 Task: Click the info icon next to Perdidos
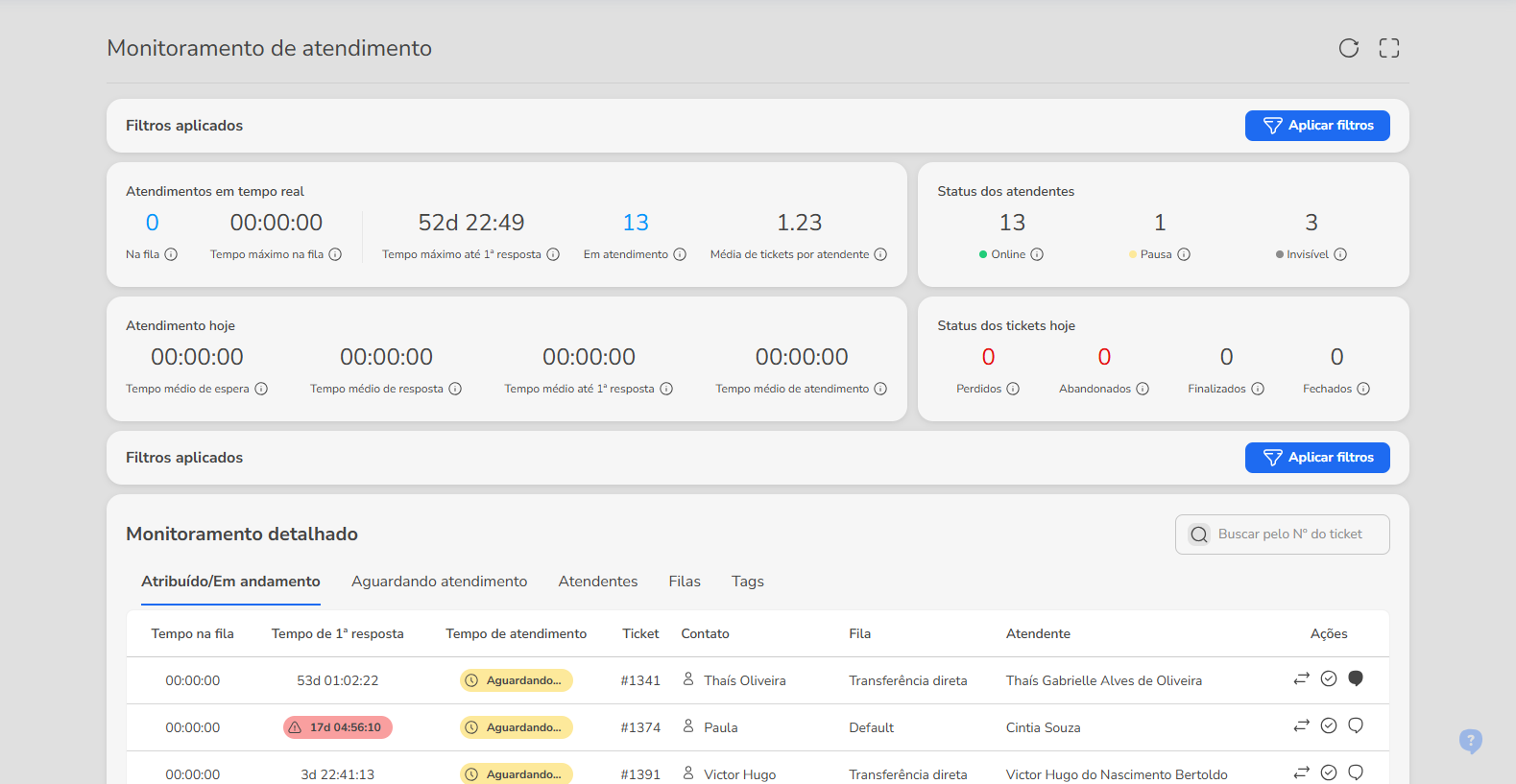pyautogui.click(x=1013, y=389)
